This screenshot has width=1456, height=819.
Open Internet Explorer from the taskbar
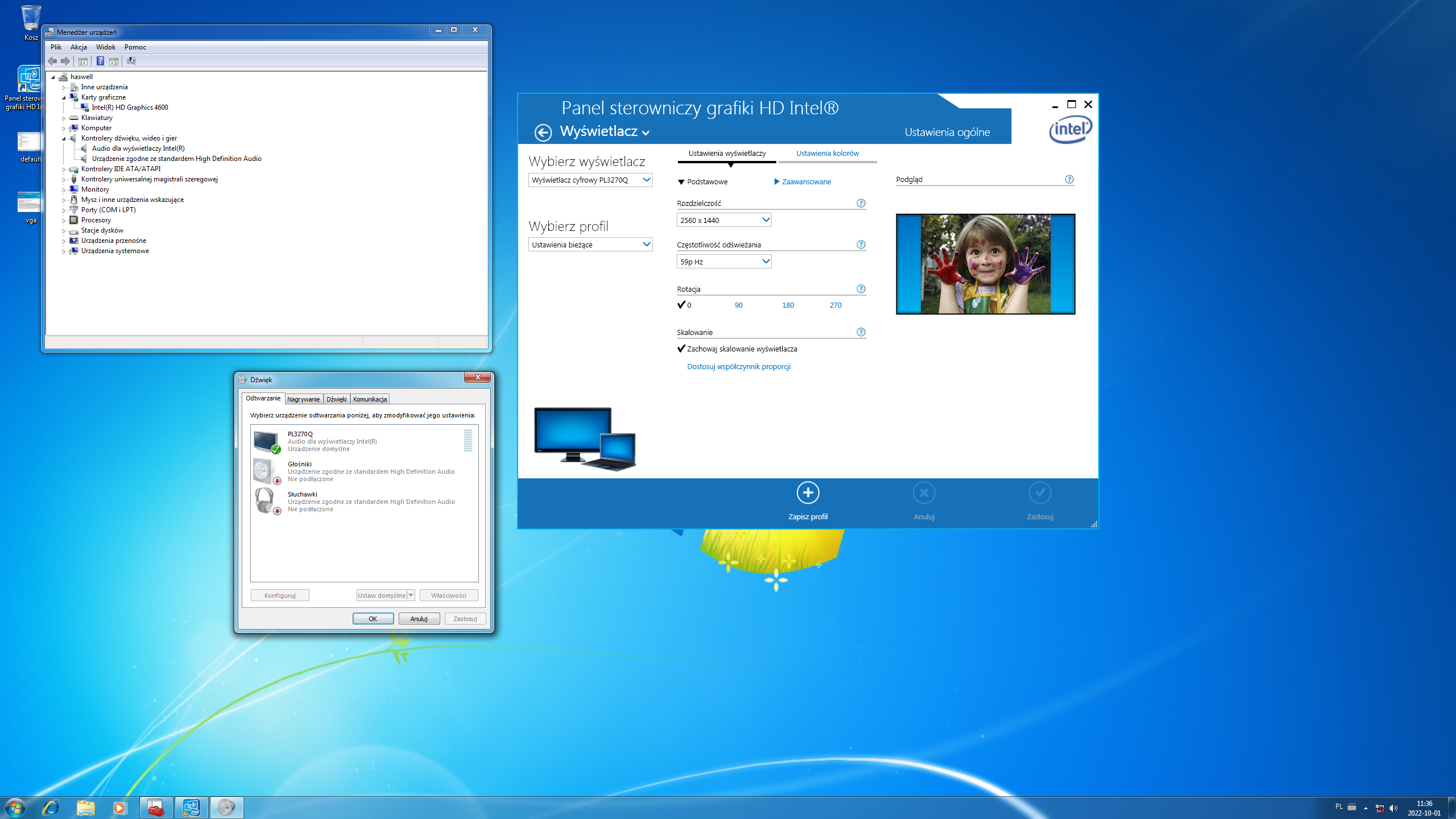51,808
